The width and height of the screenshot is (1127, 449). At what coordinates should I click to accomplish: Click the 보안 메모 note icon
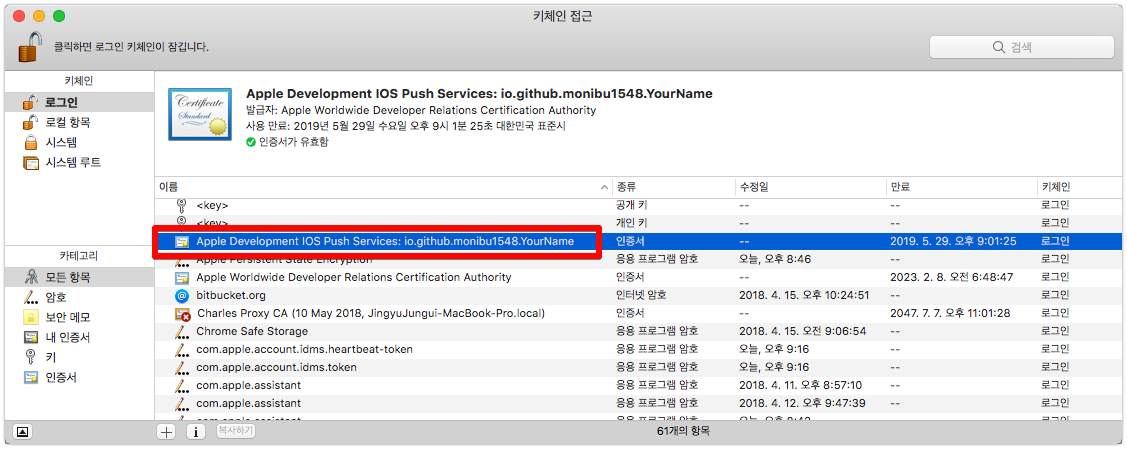[x=31, y=317]
